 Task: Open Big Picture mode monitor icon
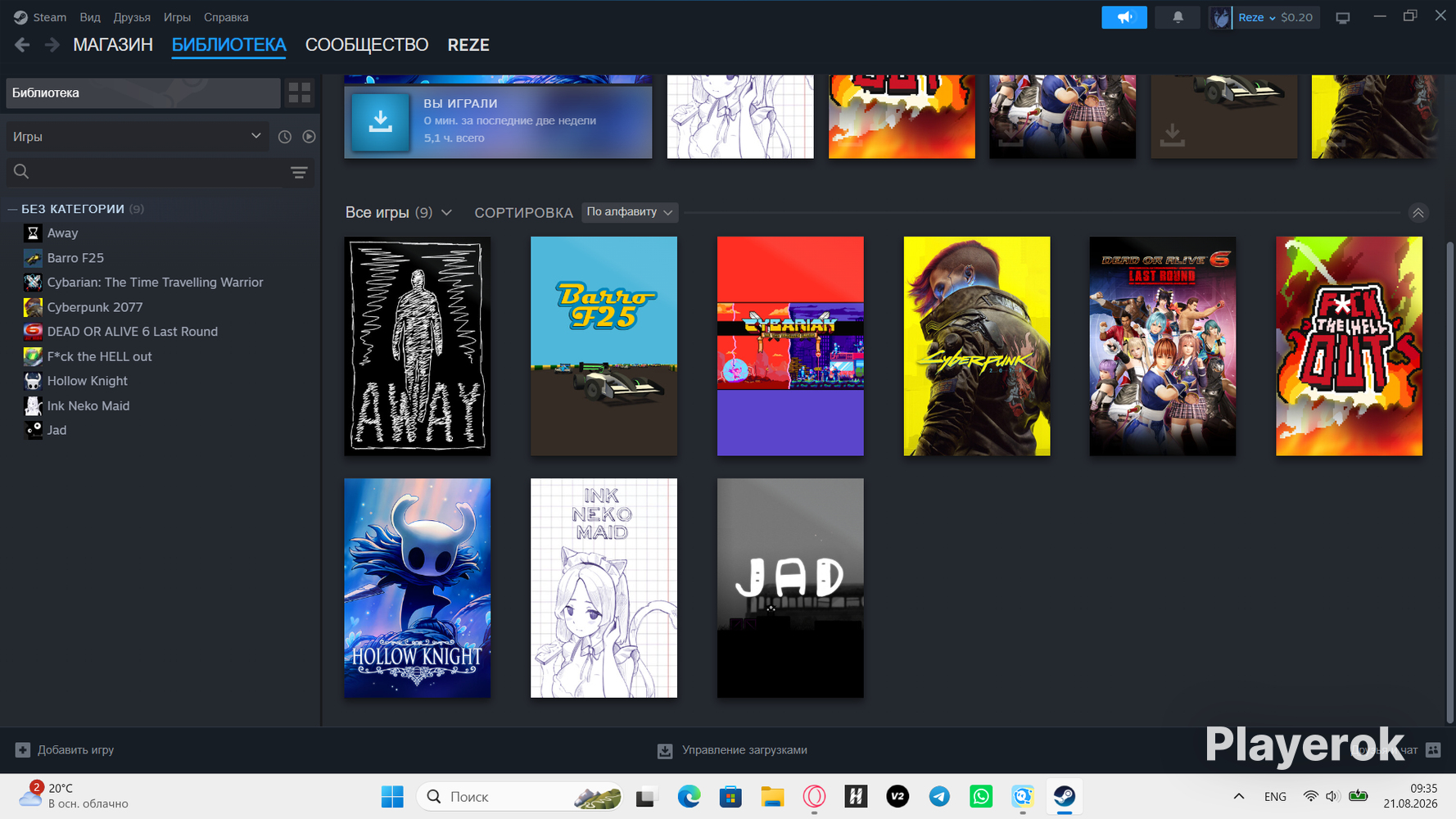(1343, 17)
